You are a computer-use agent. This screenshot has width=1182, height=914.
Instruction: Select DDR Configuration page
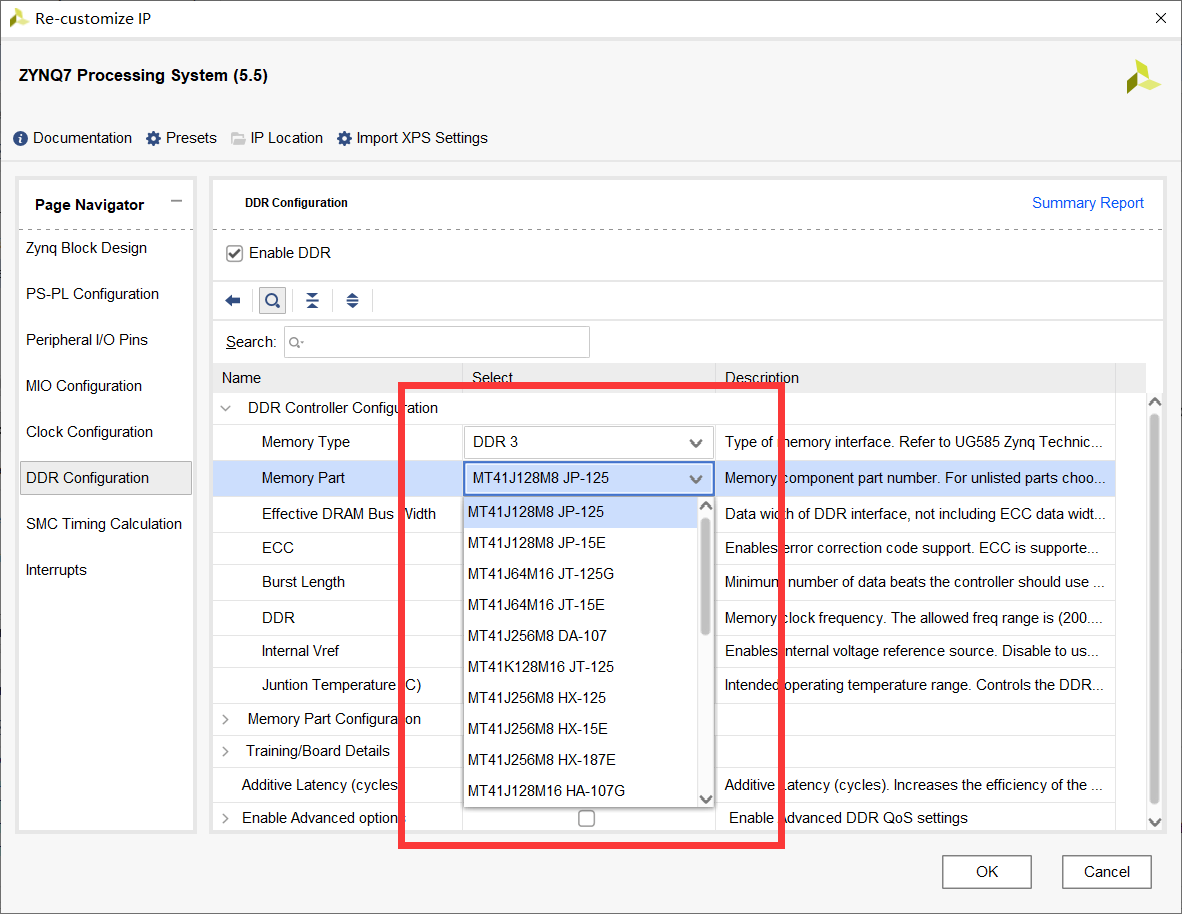click(106, 478)
